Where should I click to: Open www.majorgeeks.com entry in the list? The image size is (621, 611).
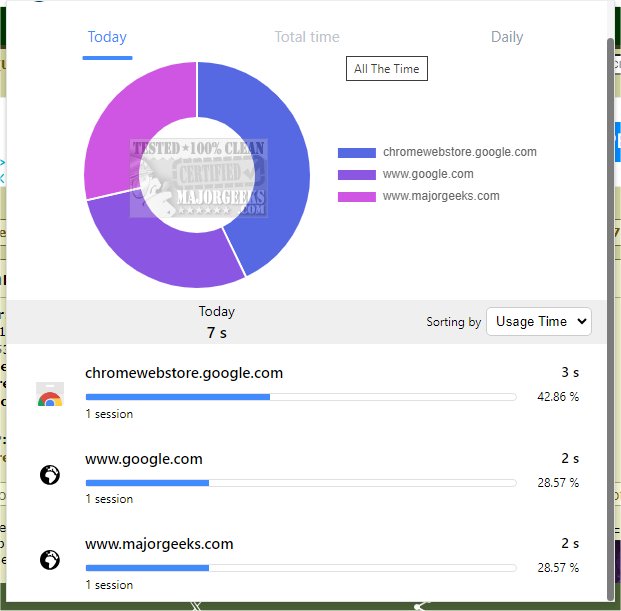[x=159, y=544]
